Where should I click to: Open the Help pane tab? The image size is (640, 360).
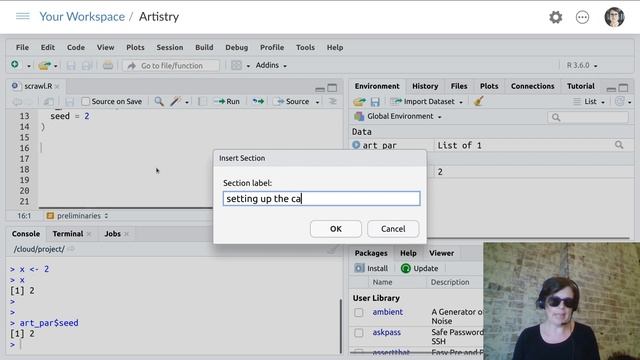[408, 253]
